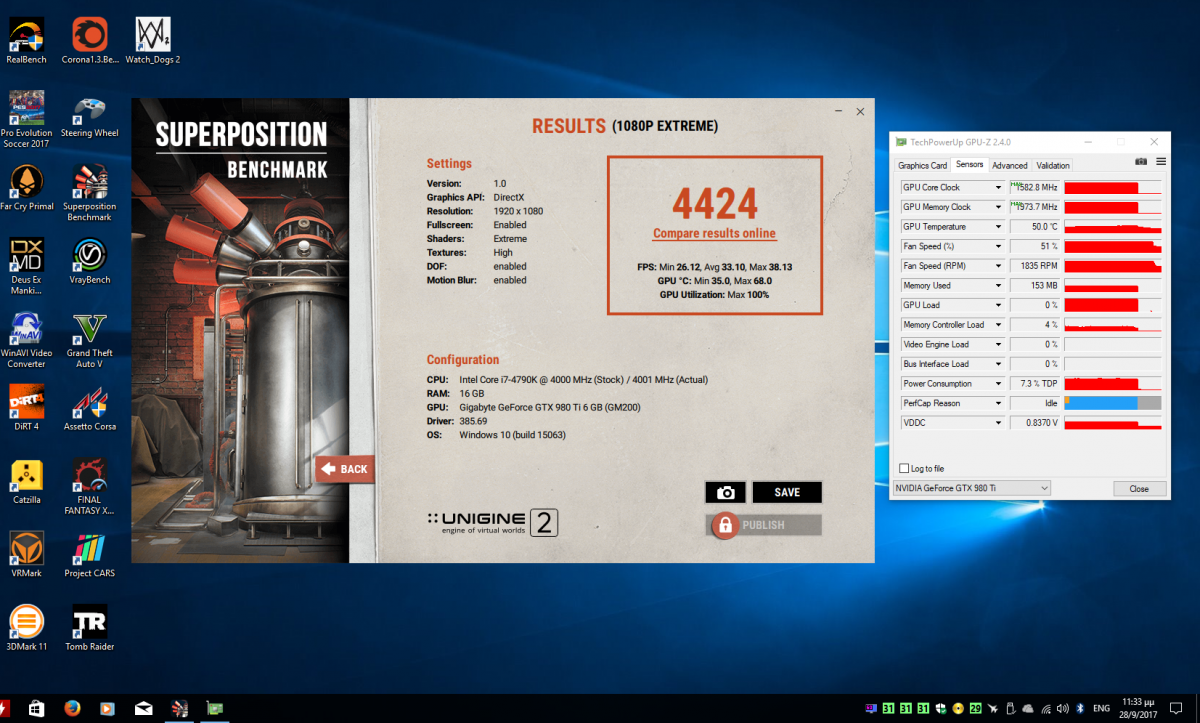The height and width of the screenshot is (723, 1200).
Task: Select the VrayBench desktop shortcut
Action: (x=90, y=261)
